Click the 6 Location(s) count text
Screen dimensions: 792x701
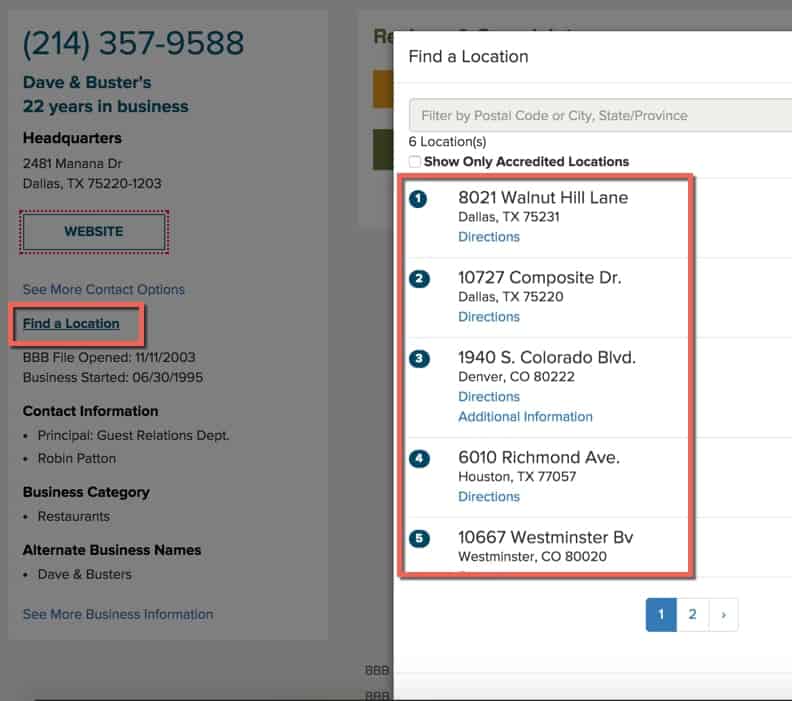pyautogui.click(x=447, y=142)
